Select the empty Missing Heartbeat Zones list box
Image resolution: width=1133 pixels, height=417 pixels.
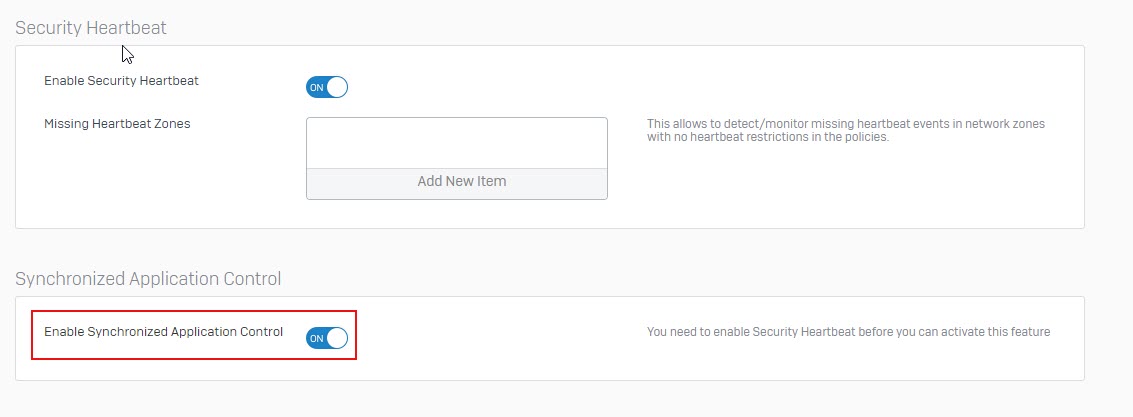[457, 143]
